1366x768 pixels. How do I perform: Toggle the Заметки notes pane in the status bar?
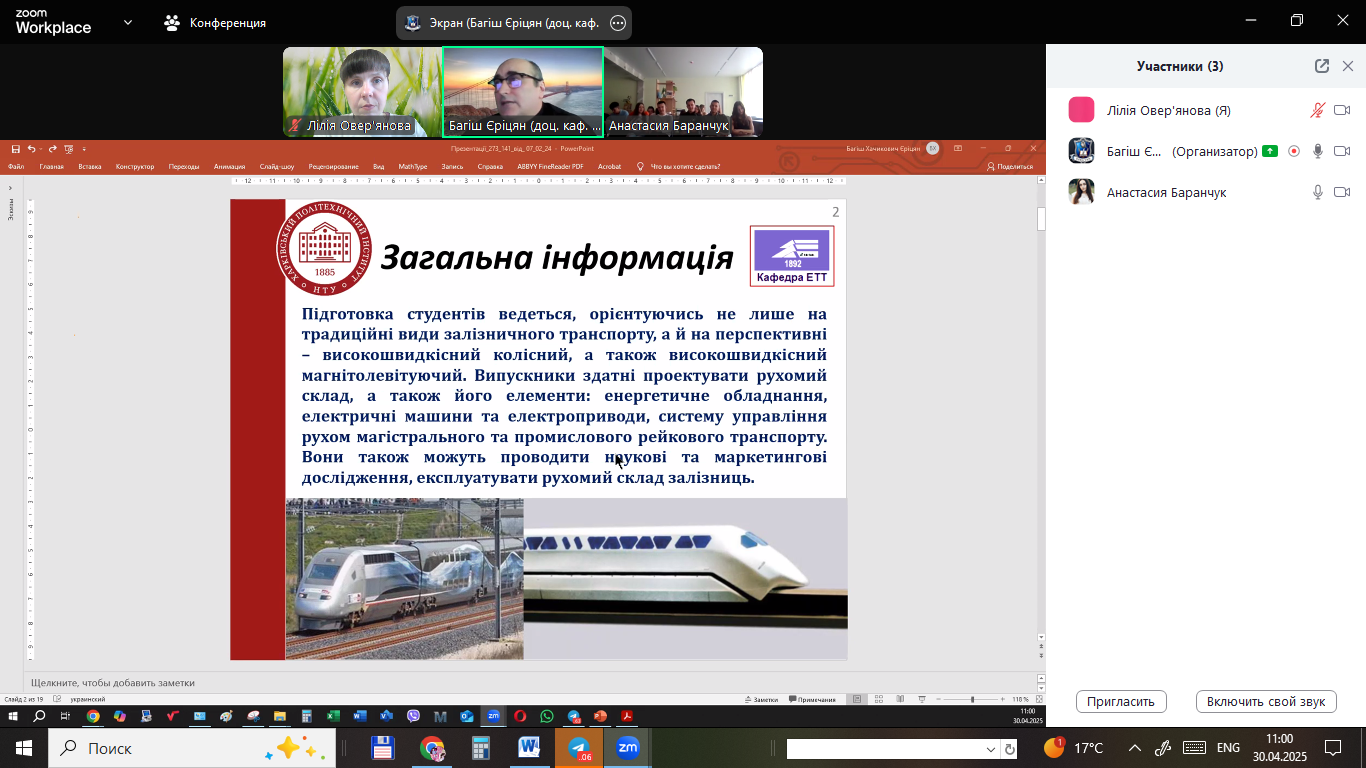(760, 699)
